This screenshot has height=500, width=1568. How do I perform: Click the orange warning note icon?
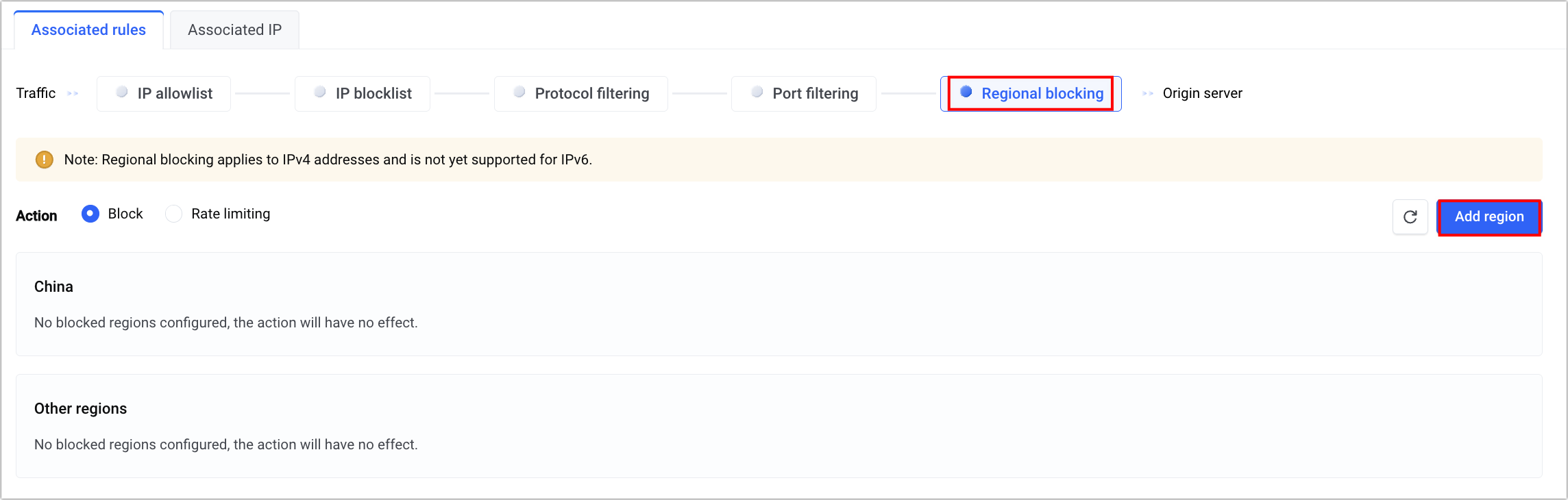[45, 160]
